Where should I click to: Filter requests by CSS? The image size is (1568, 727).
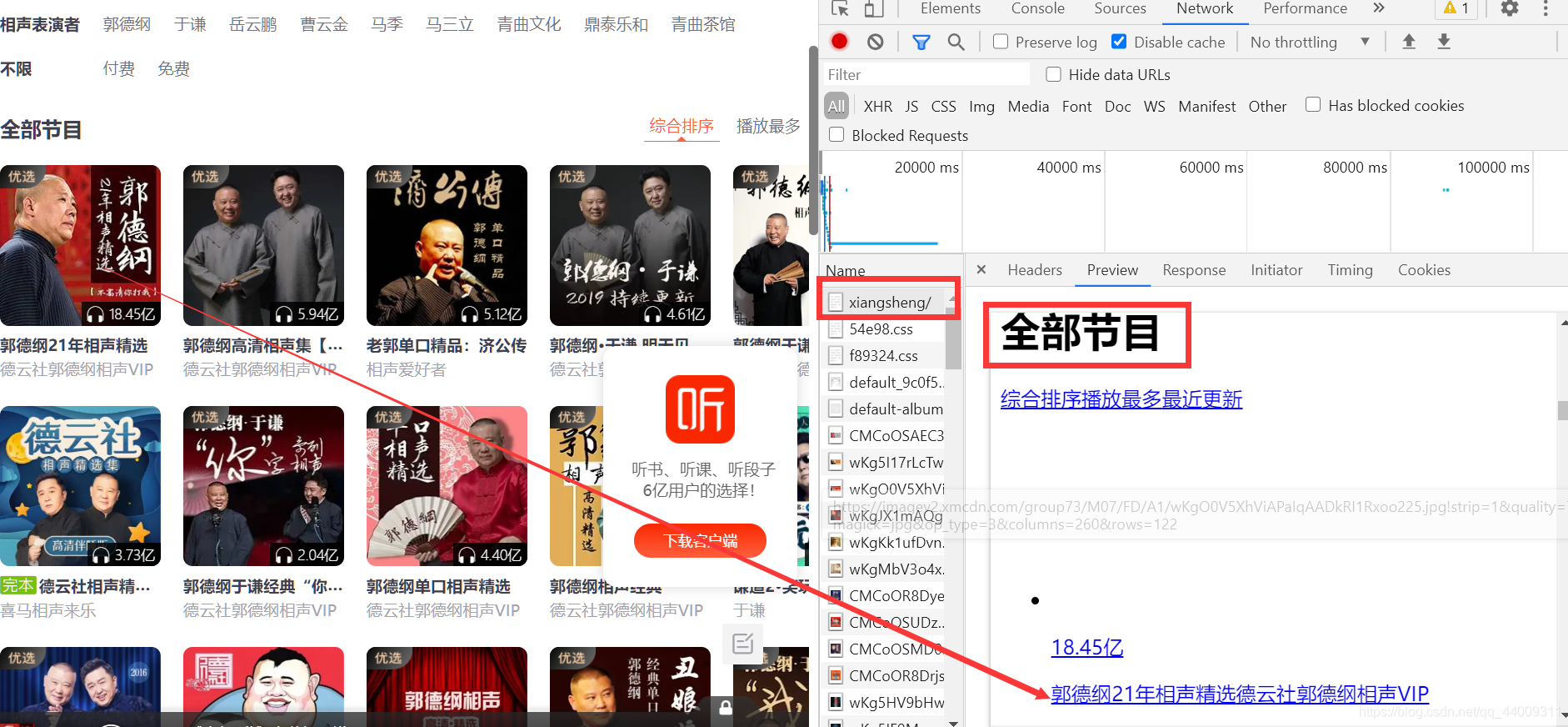pos(943,106)
